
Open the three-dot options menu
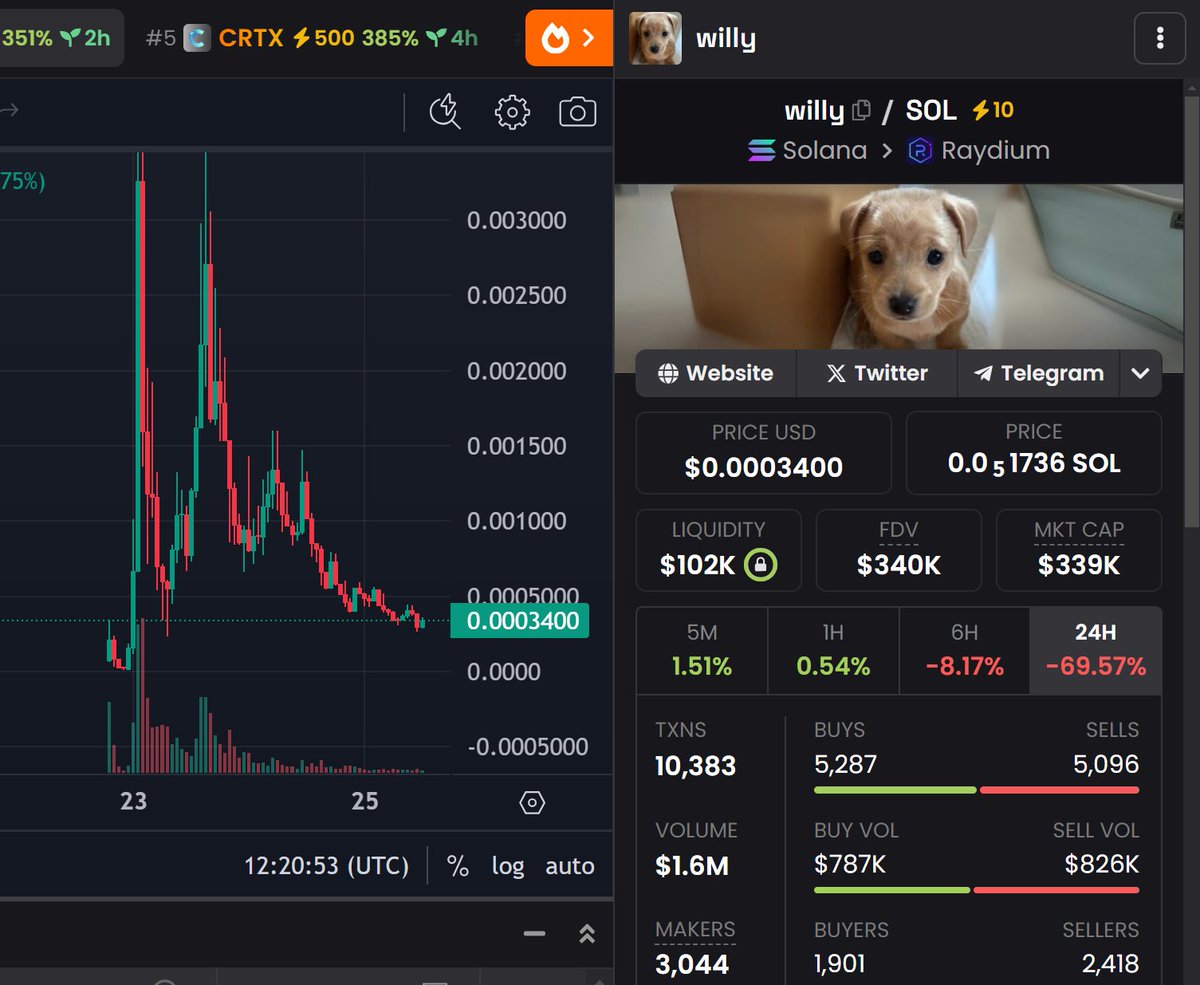click(1160, 39)
